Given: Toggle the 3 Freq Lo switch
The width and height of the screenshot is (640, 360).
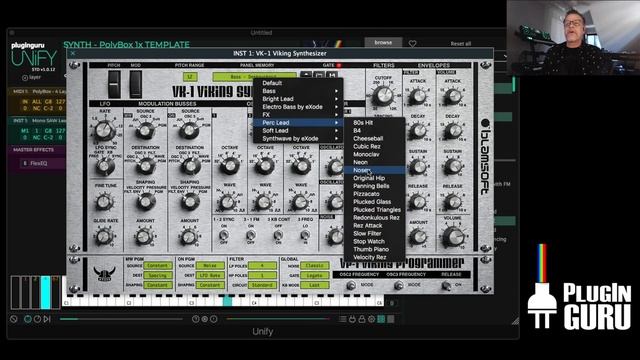Looking at the screenshot, I should pyautogui.click(x=305, y=235).
